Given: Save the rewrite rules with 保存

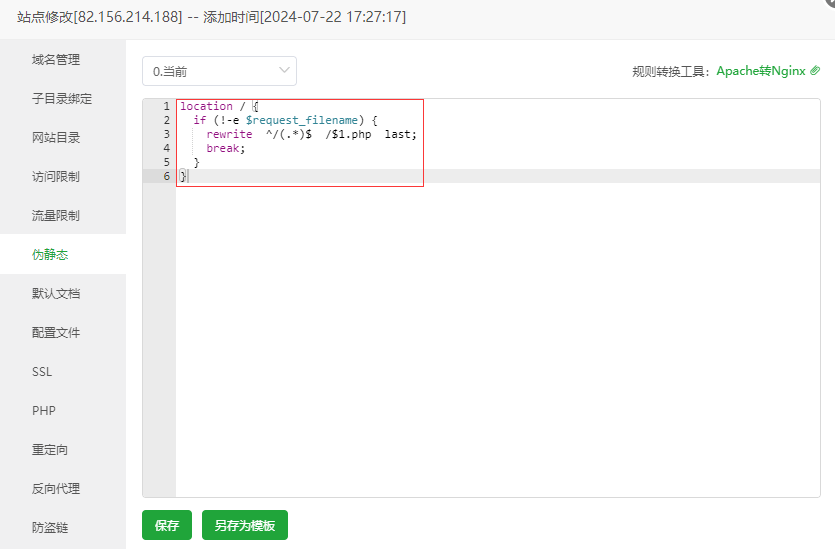Looking at the screenshot, I should pyautogui.click(x=167, y=525).
